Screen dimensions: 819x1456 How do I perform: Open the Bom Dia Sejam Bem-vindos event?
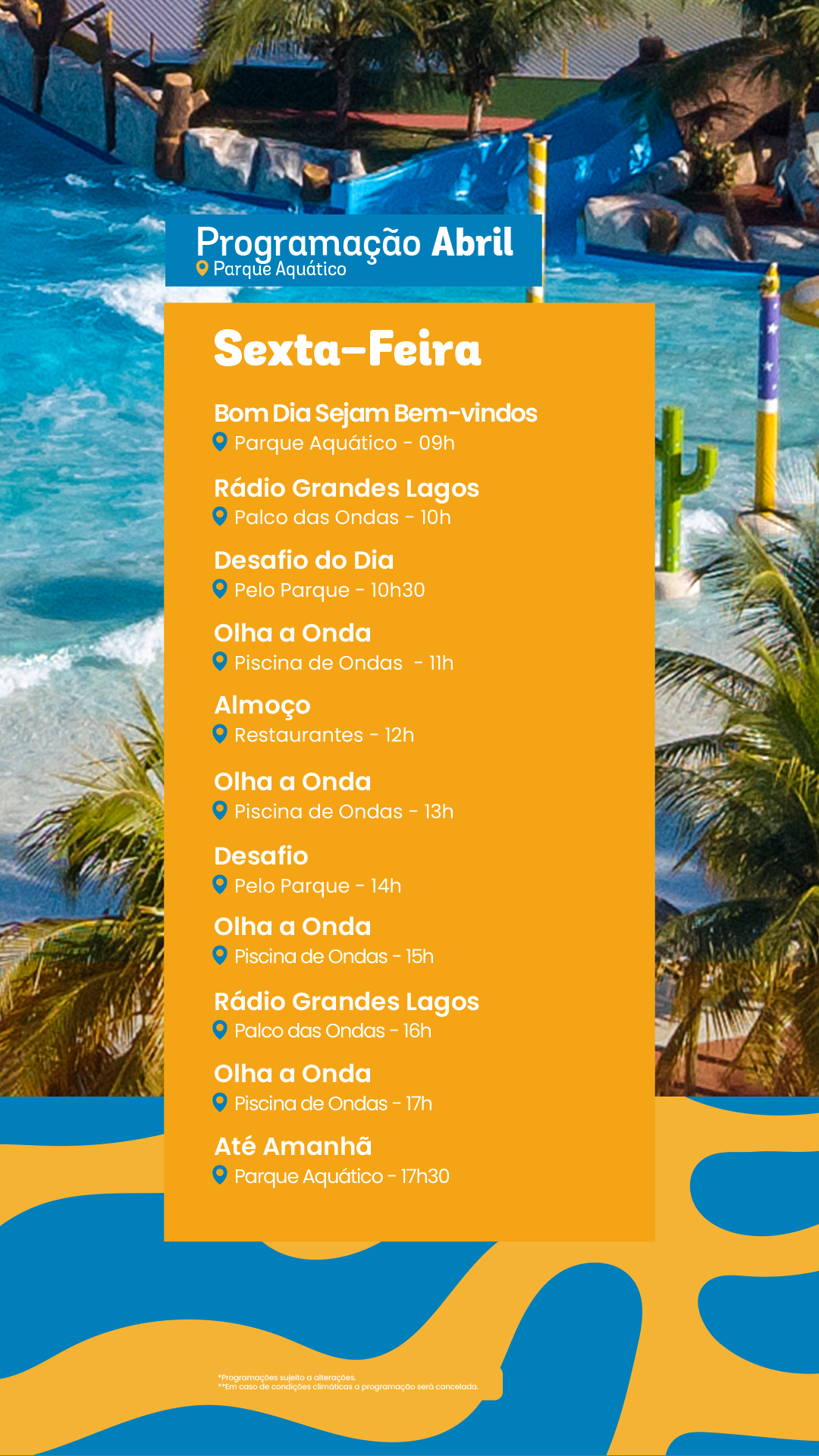(x=375, y=413)
